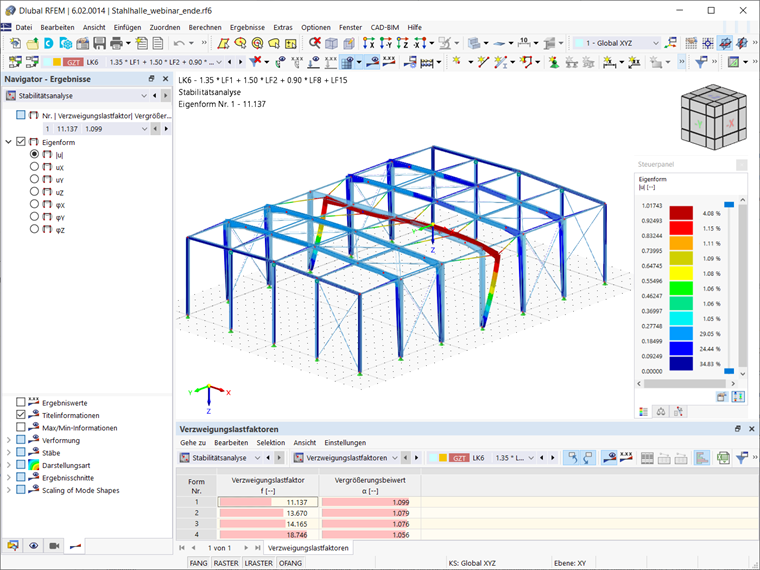Click the control panel filter tab icon

678,412
